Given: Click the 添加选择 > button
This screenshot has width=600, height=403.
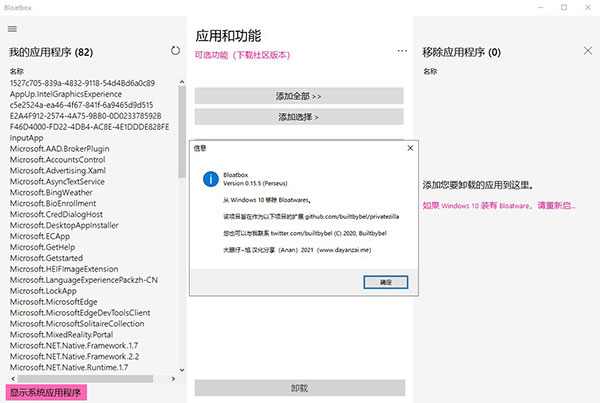Looking at the screenshot, I should click(x=298, y=117).
